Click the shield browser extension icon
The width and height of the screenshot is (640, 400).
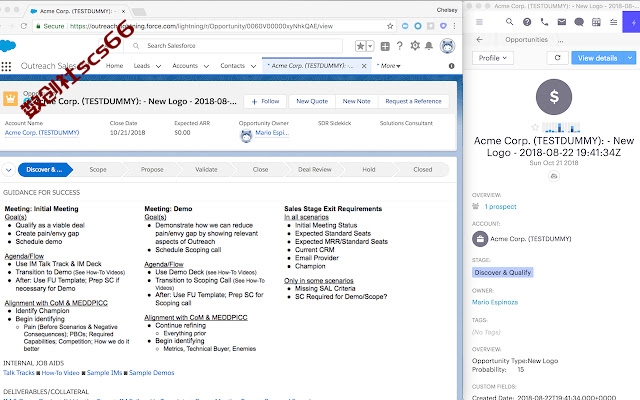(x=443, y=26)
